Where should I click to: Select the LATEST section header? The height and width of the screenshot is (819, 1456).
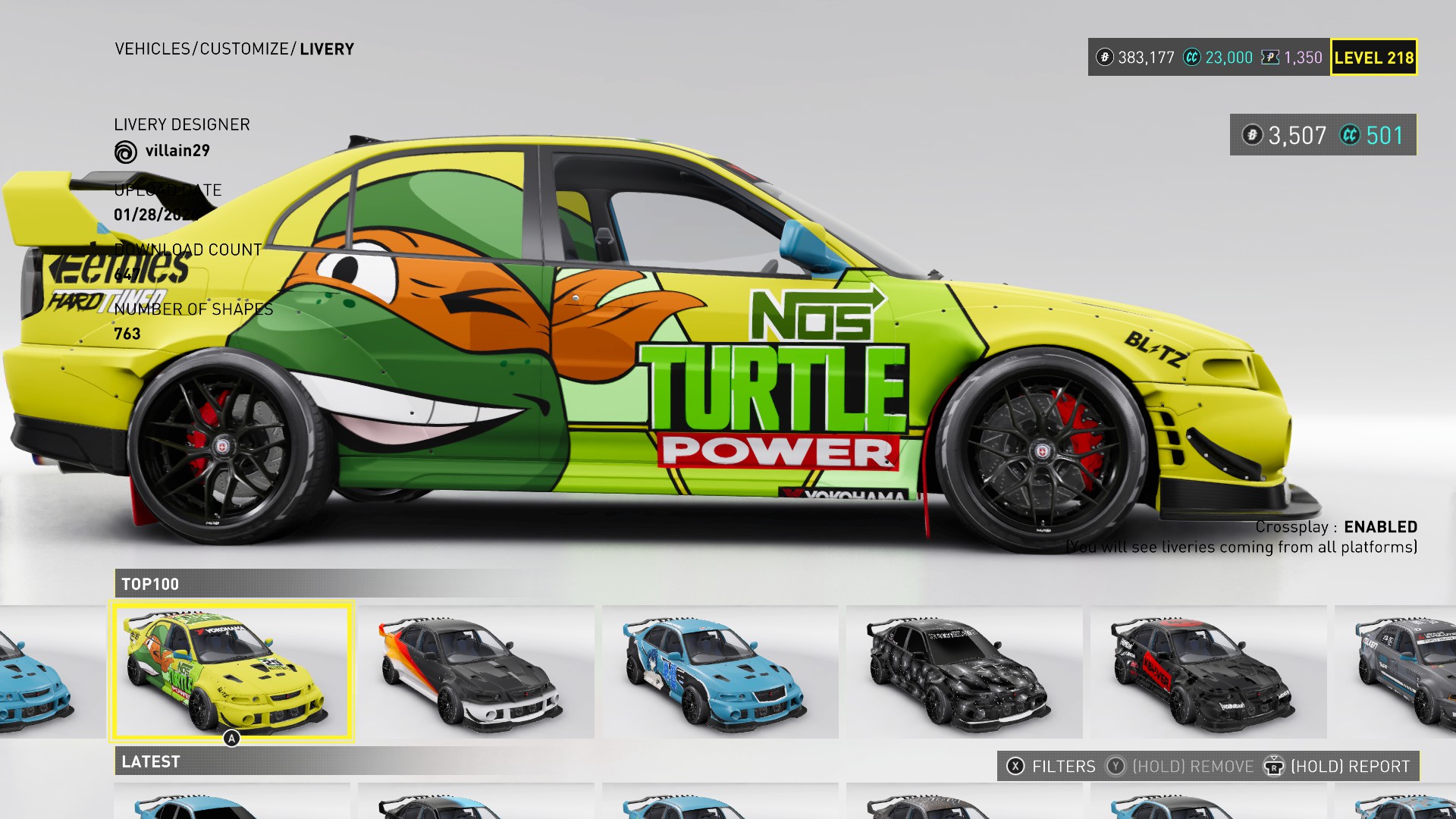pyautogui.click(x=151, y=761)
